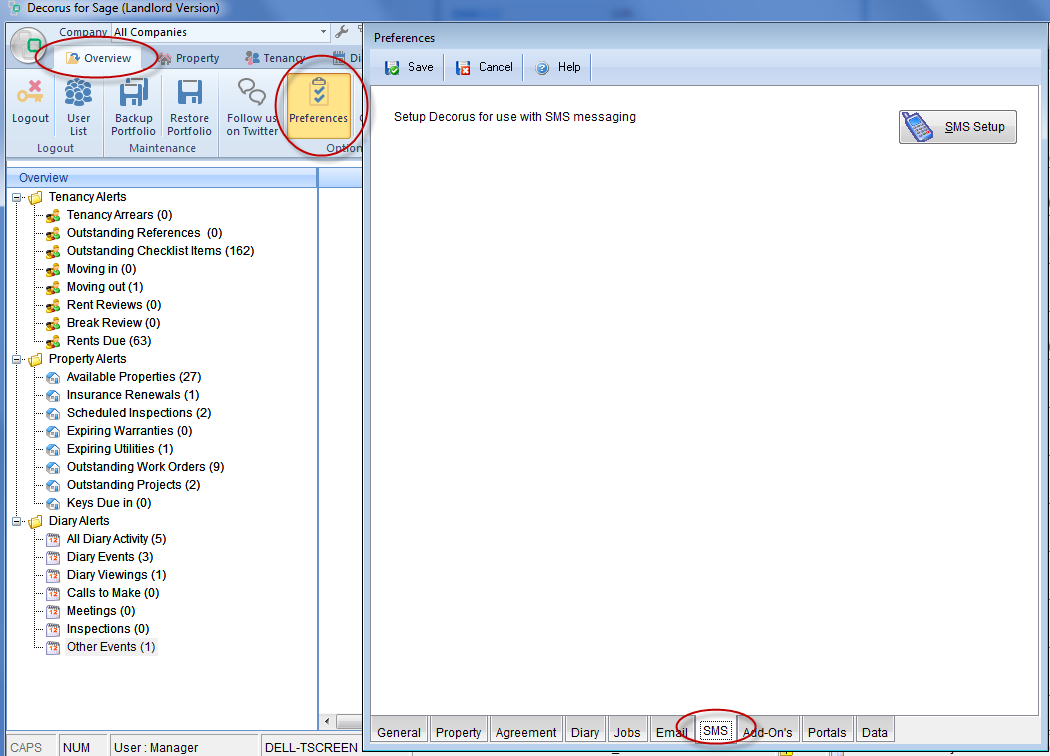Screen dimensions: 1050x756
Task: Click the house icon beside Available Properties
Action: click(x=53, y=378)
